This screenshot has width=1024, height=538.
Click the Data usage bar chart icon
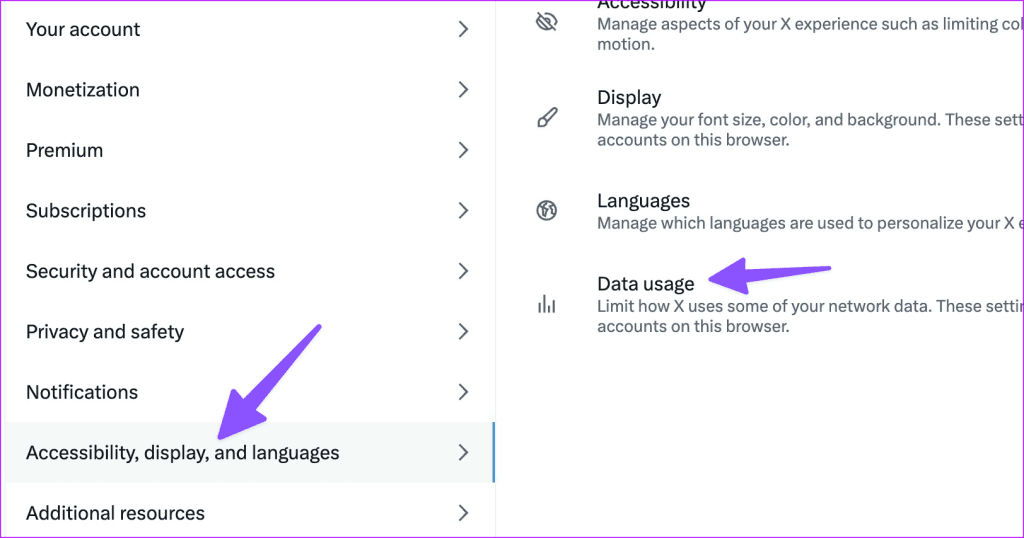coord(547,304)
